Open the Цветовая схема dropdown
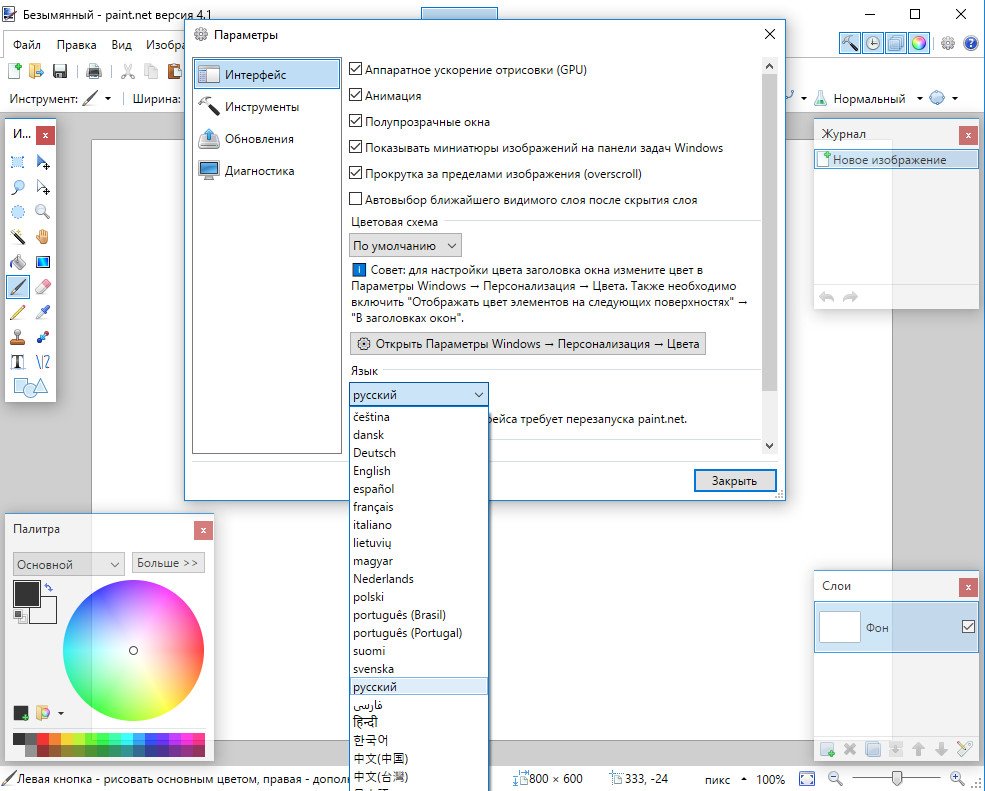 [x=406, y=245]
